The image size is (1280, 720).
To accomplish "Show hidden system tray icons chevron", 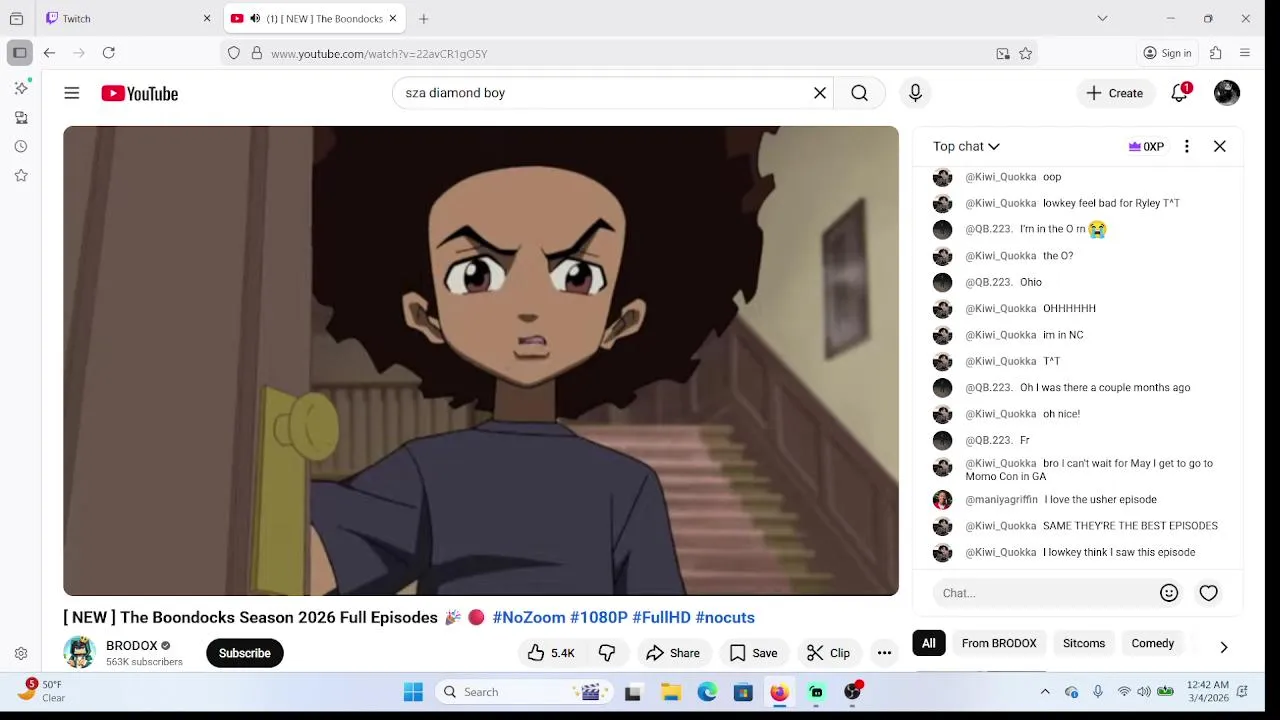I will point(1045,692).
